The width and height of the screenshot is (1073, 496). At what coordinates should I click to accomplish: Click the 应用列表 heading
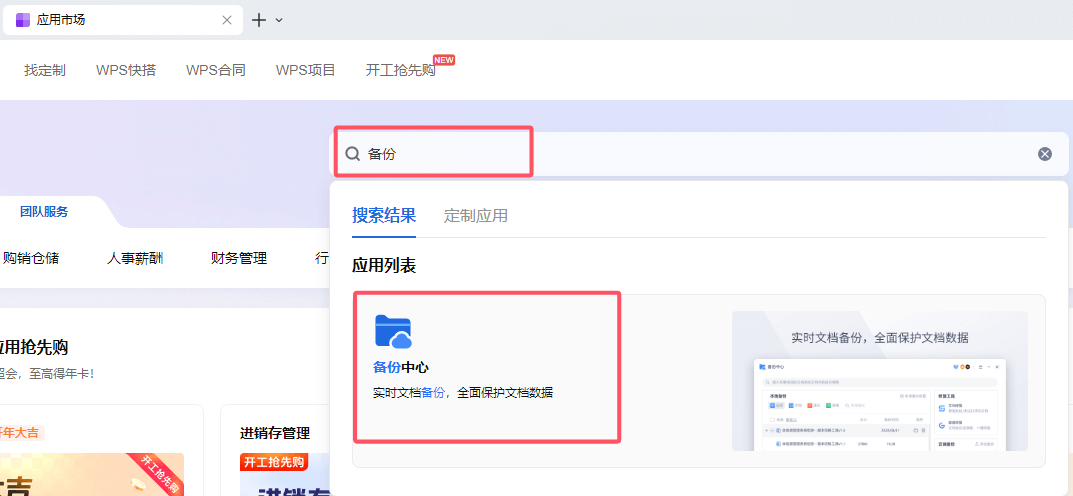384,265
